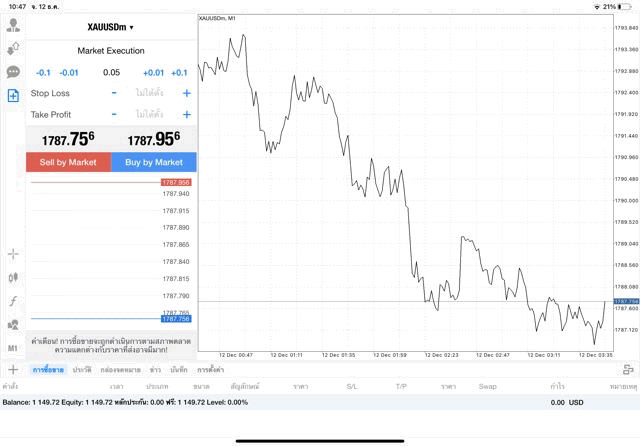Tap the candlestick chart type icon
This screenshot has width=640, height=447.
(x=13, y=277)
